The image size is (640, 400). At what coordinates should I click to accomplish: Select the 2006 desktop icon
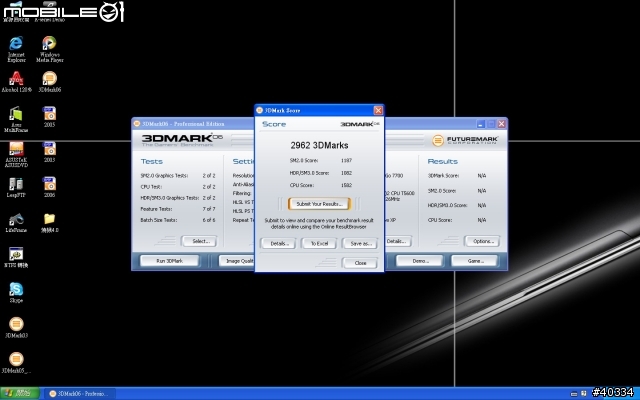tap(49, 187)
